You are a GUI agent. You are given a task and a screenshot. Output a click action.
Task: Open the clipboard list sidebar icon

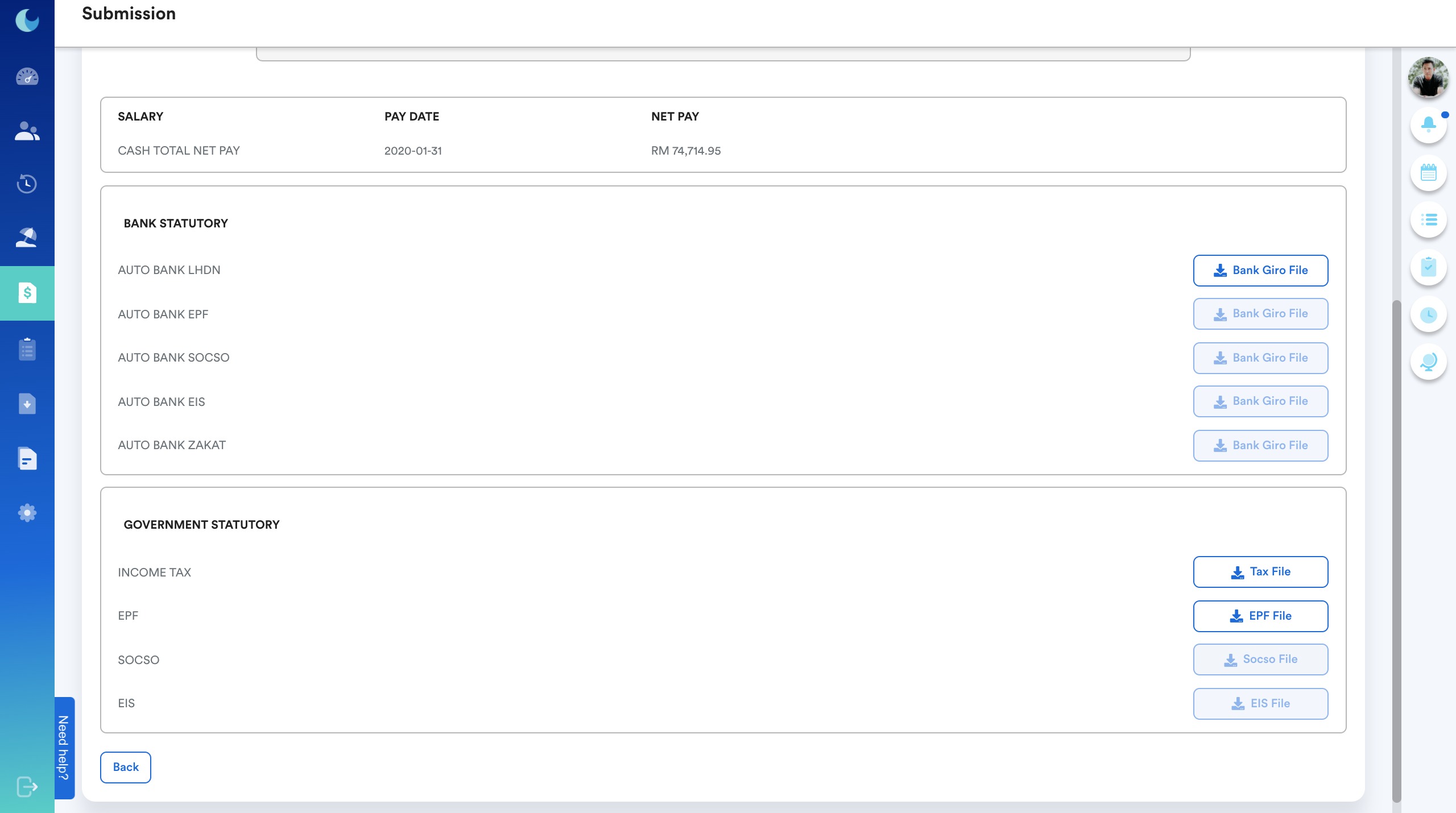27,349
